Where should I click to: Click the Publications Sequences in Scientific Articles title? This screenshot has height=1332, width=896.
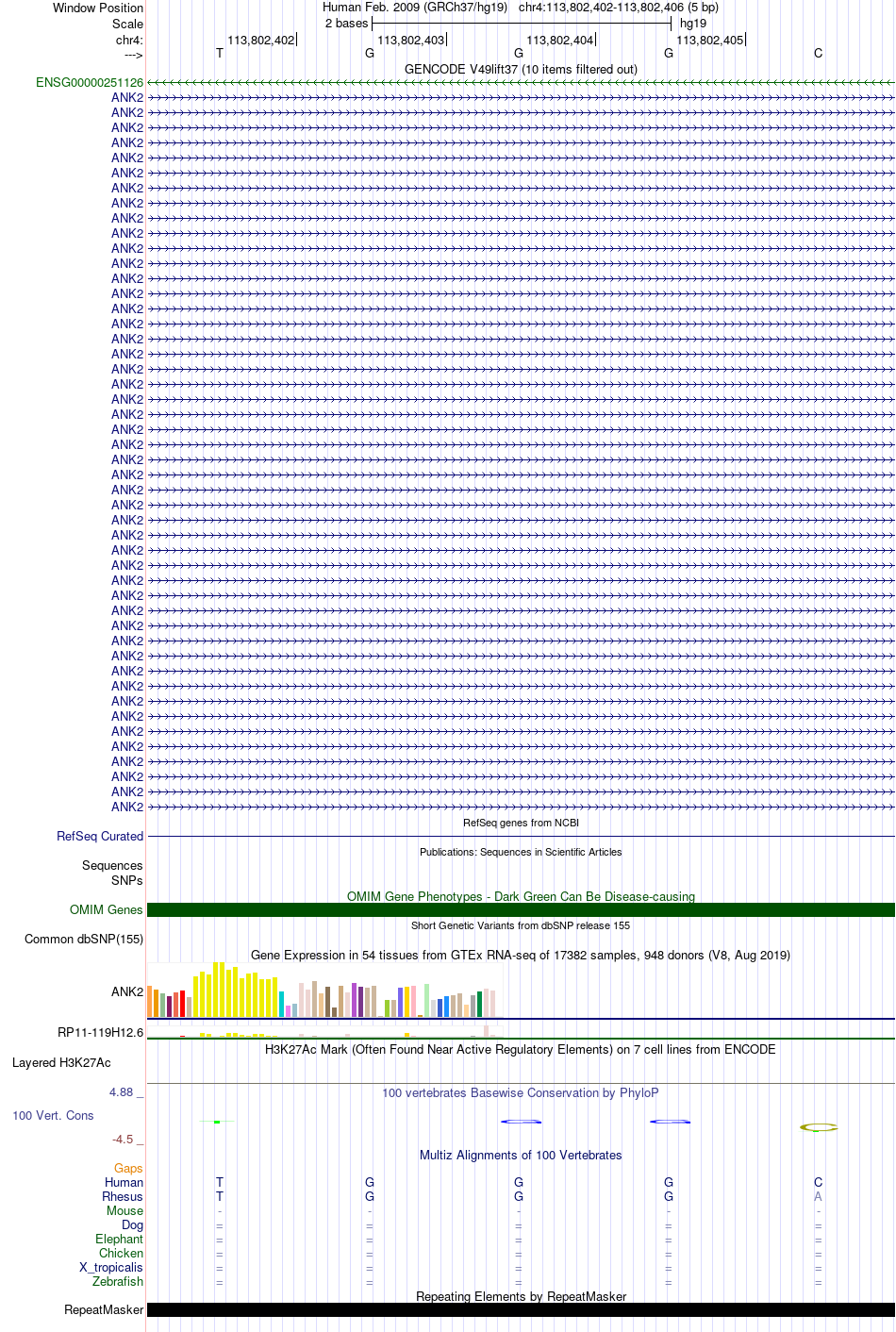tap(521, 852)
